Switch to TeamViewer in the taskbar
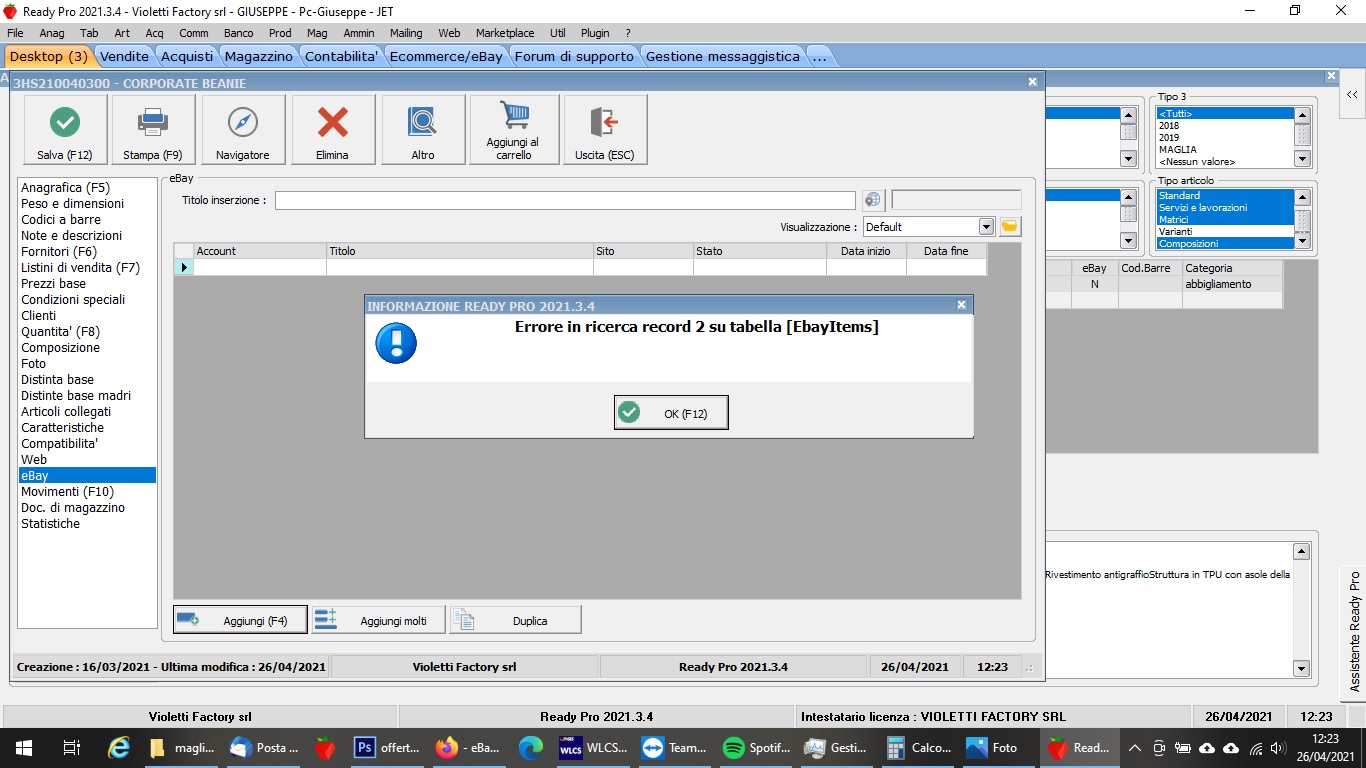Viewport: 1366px width, 768px height. (675, 747)
